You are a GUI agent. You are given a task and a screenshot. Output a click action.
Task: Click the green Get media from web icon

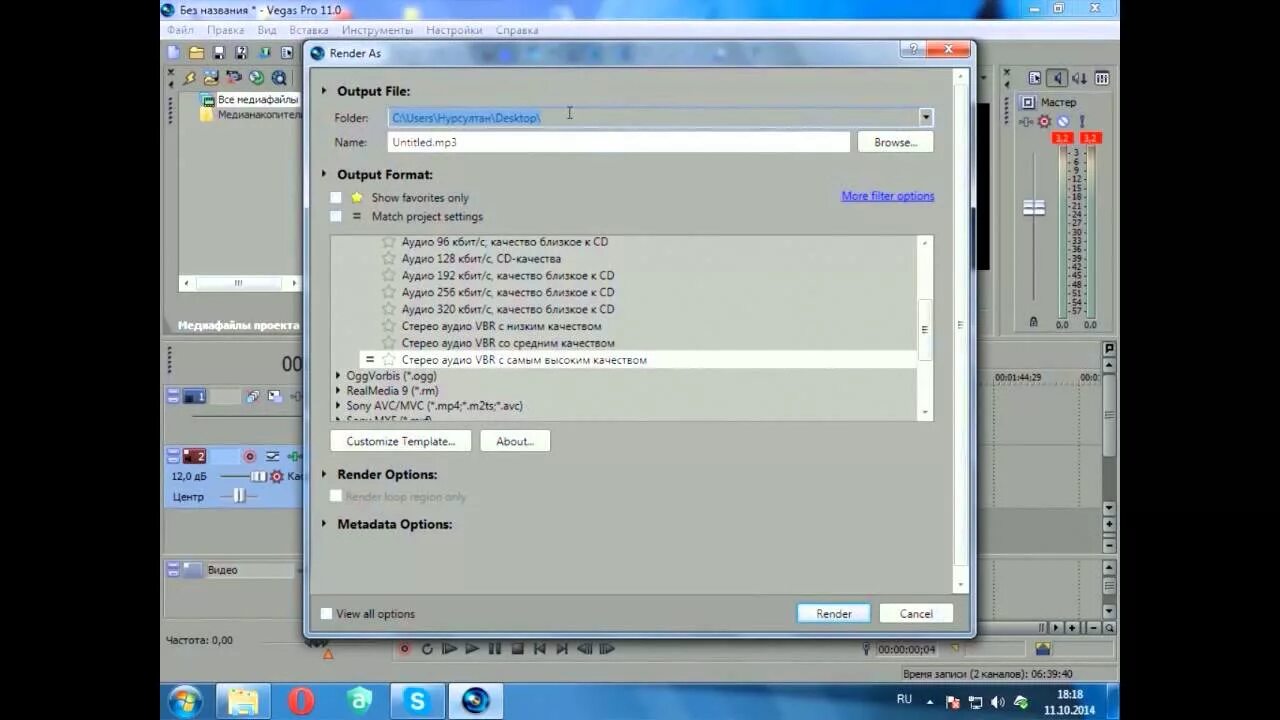[256, 77]
